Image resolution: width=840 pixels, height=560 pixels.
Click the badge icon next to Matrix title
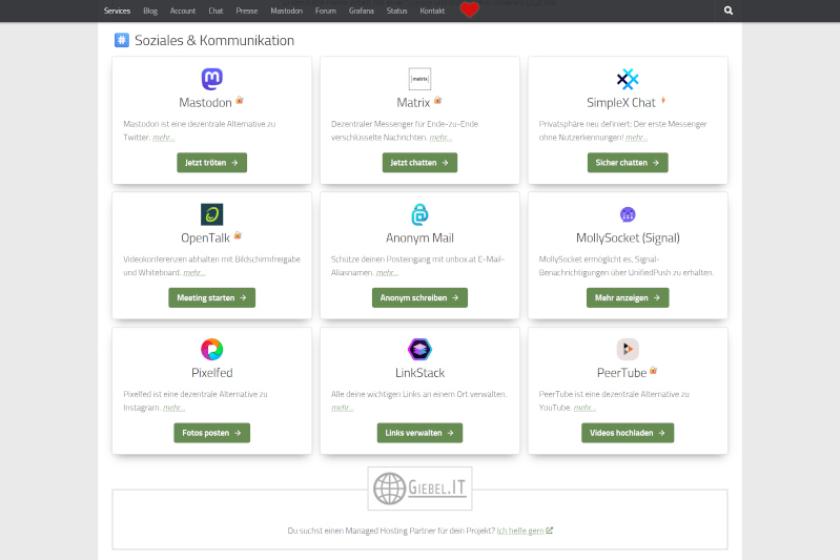click(438, 100)
